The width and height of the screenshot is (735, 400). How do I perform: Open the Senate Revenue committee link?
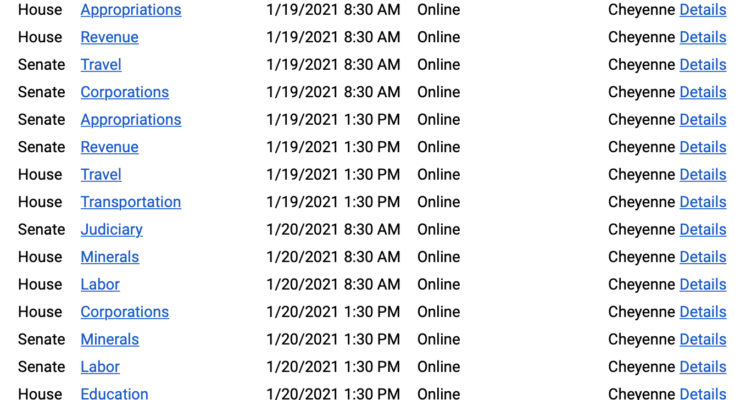click(x=110, y=147)
